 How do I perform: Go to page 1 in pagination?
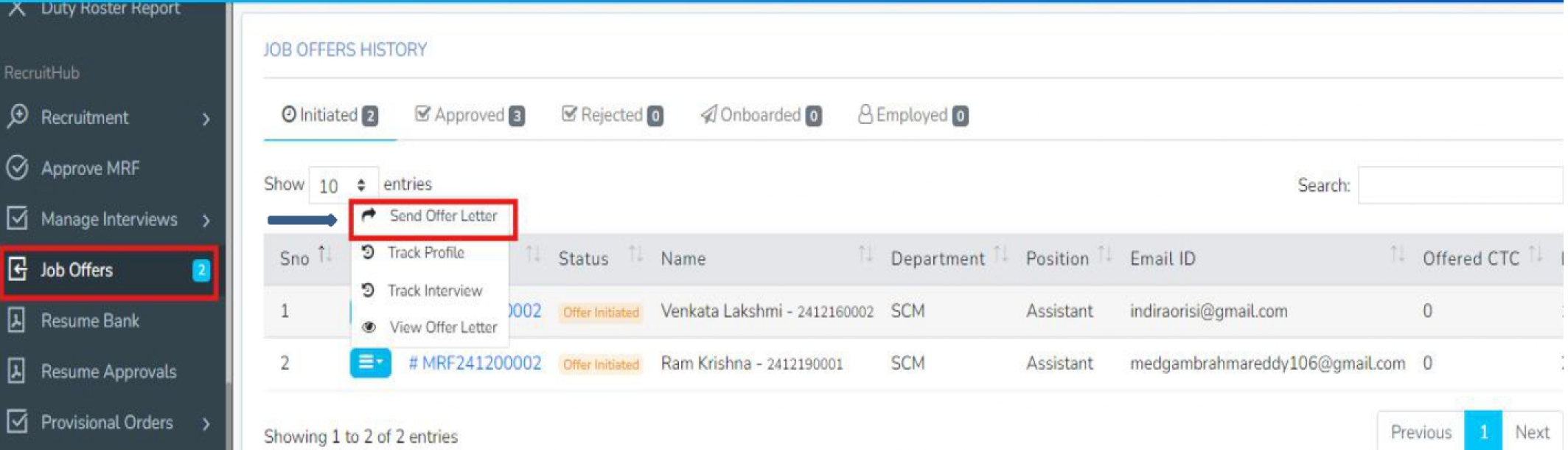click(x=1482, y=432)
